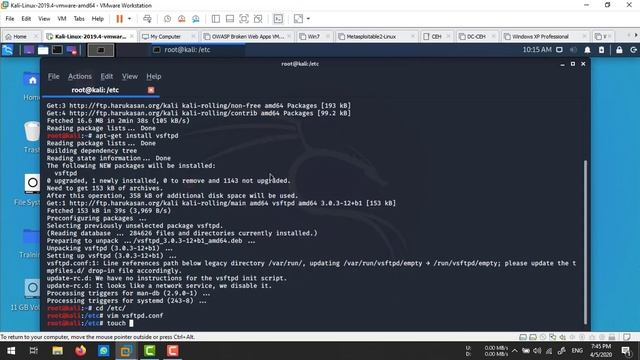Image resolution: width=640 pixels, height=360 pixels.
Task: Open Firefox from the Windows taskbar
Action: tap(80, 351)
